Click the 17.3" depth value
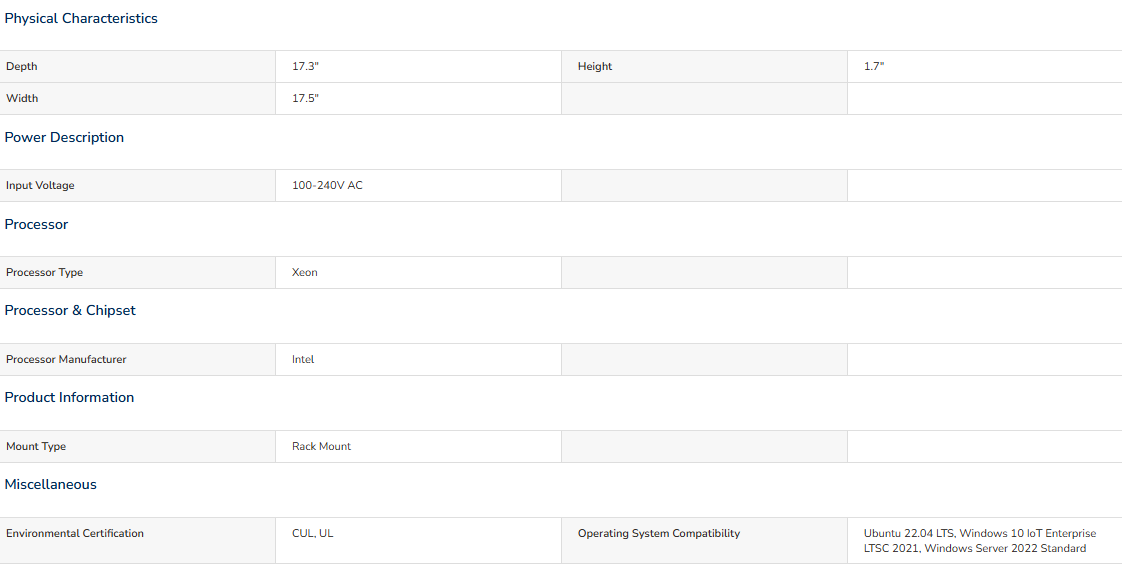1122x575 pixels. coord(306,67)
